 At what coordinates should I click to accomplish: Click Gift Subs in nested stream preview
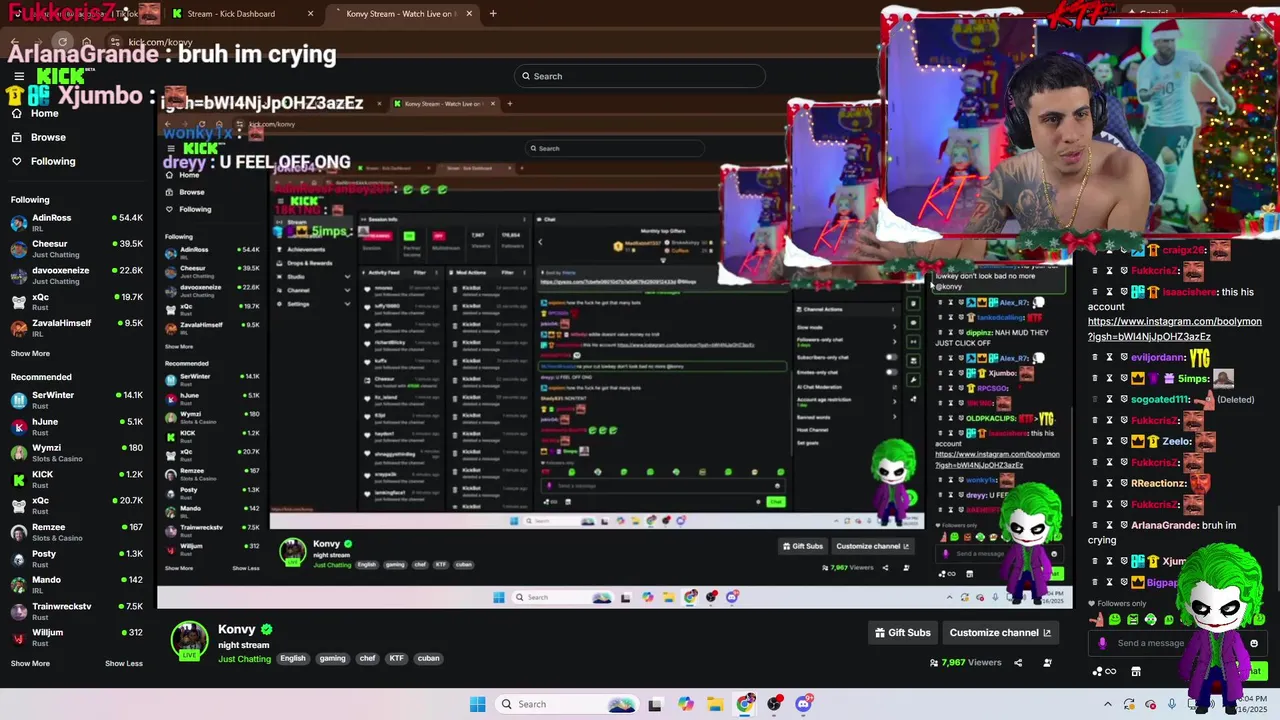coord(803,546)
